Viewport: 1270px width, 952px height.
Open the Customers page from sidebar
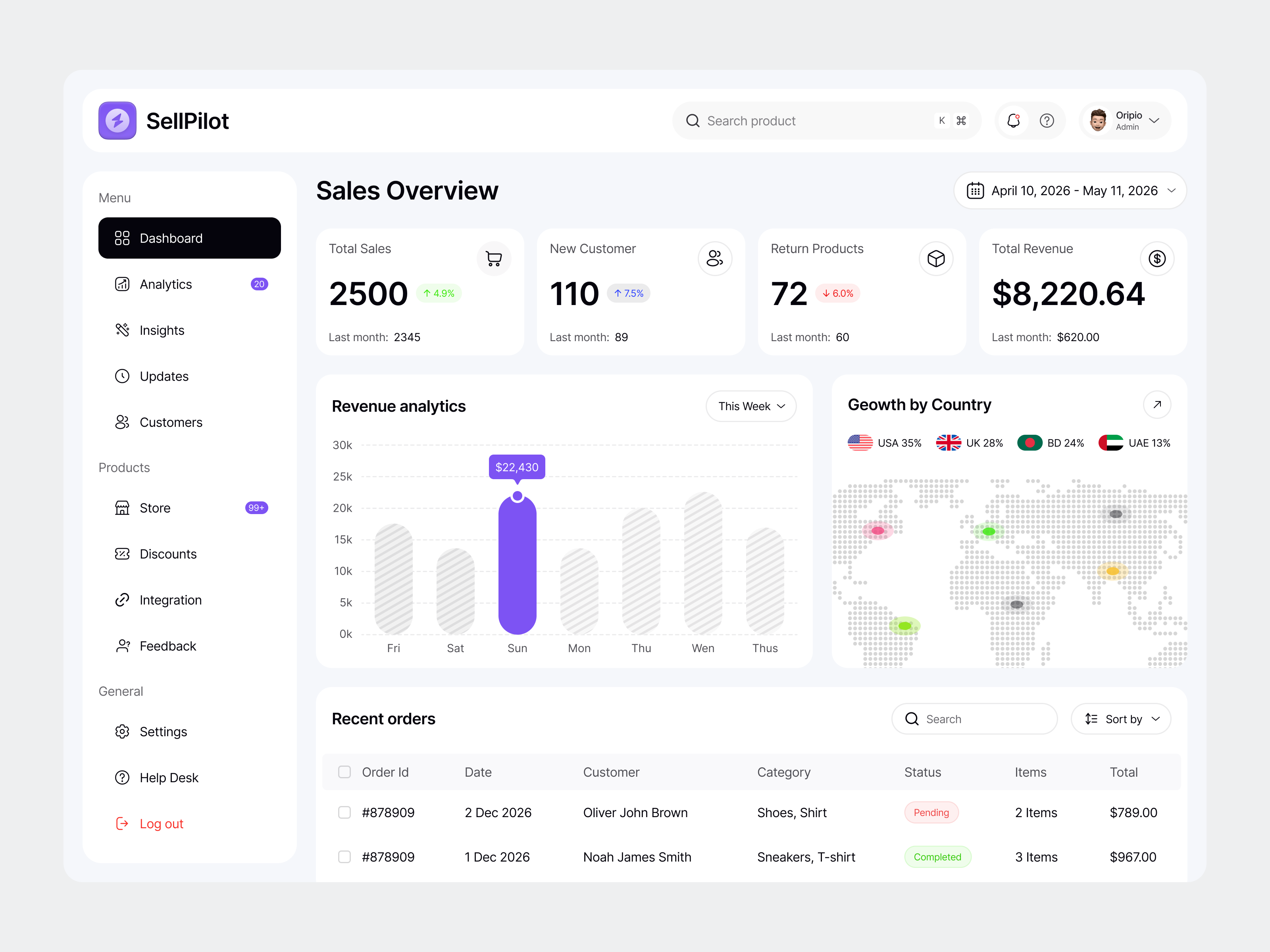pyautogui.click(x=171, y=422)
